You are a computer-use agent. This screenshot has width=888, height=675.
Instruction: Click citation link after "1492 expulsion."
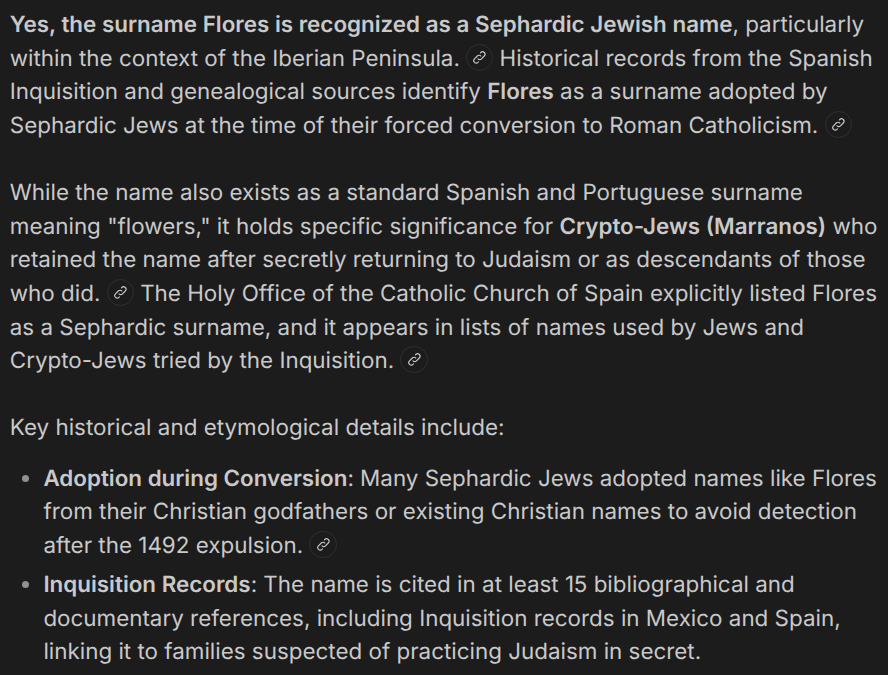click(322, 546)
